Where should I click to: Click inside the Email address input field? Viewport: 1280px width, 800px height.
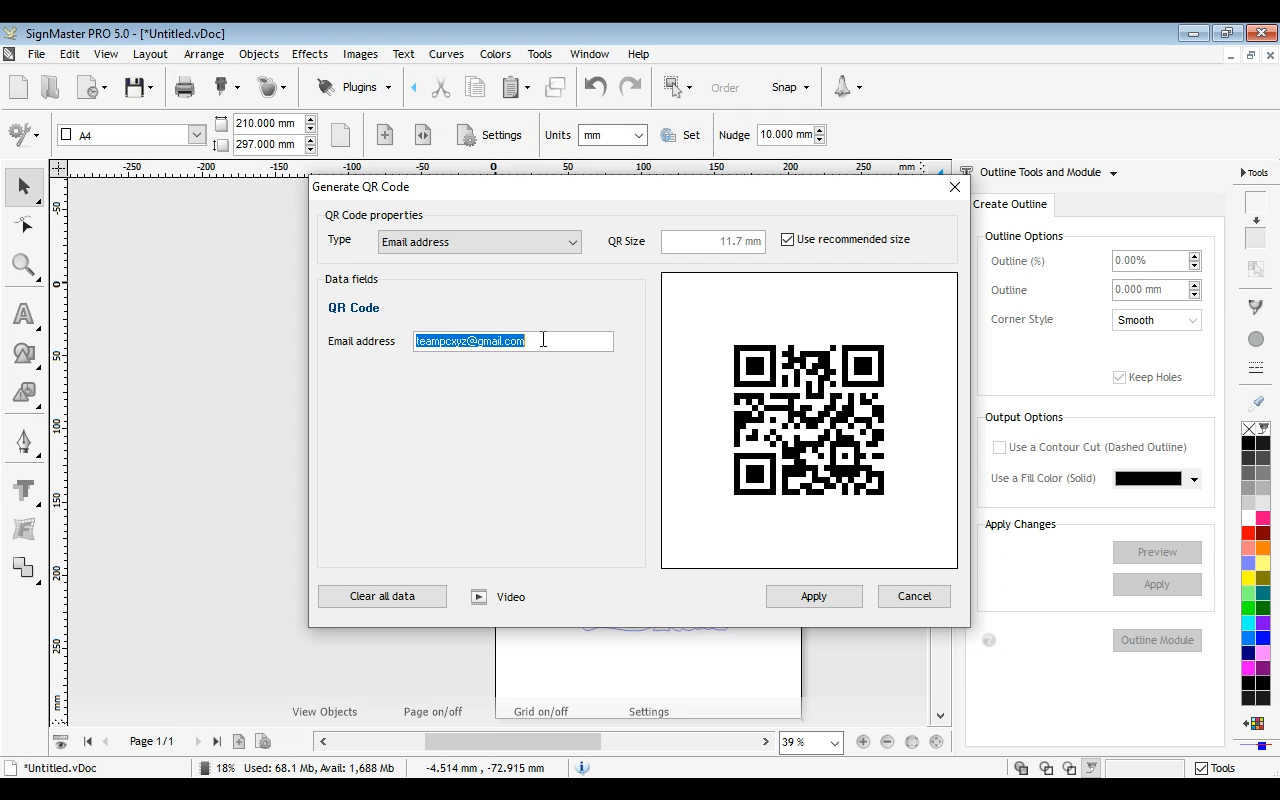click(x=512, y=341)
